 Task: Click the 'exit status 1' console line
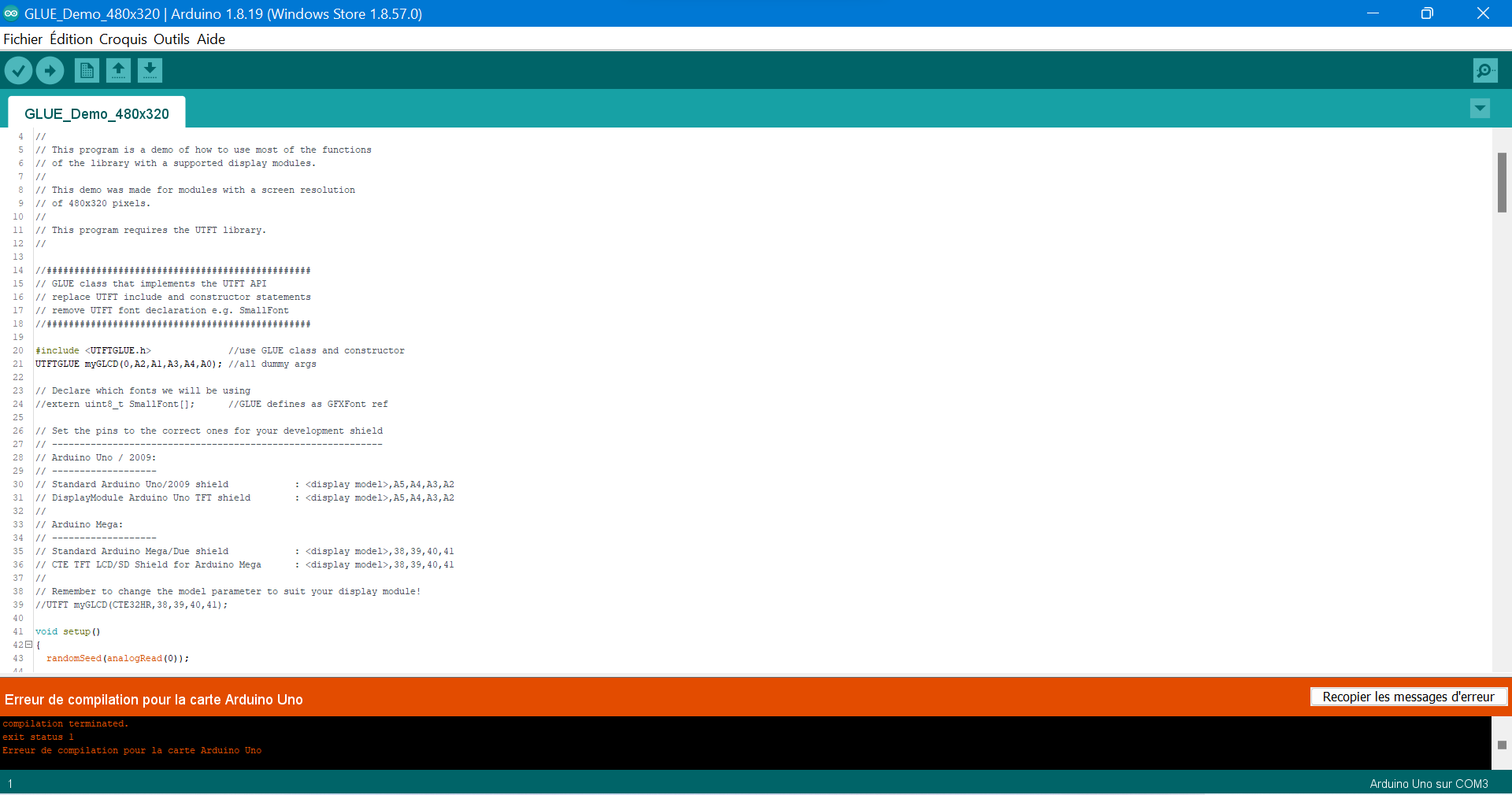click(x=38, y=738)
